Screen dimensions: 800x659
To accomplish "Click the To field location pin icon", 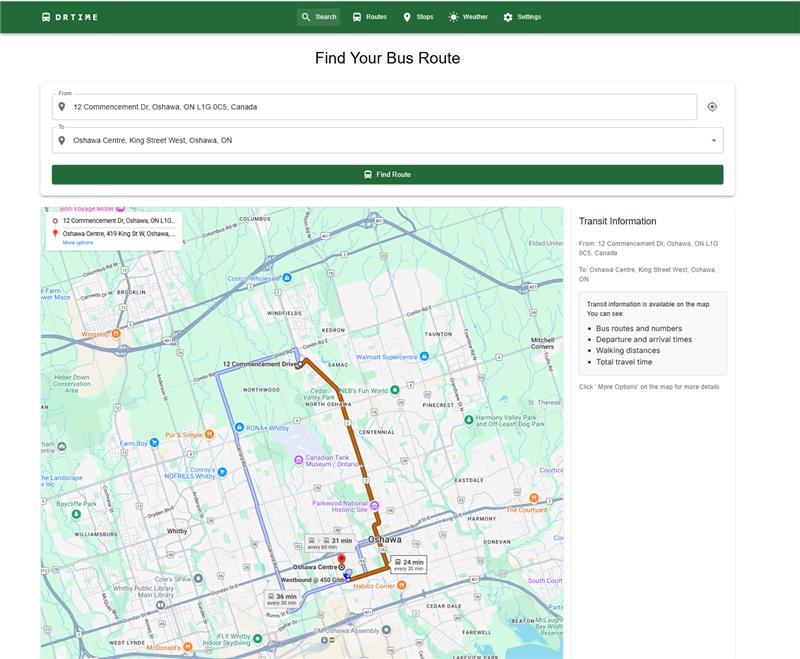I will (62, 140).
